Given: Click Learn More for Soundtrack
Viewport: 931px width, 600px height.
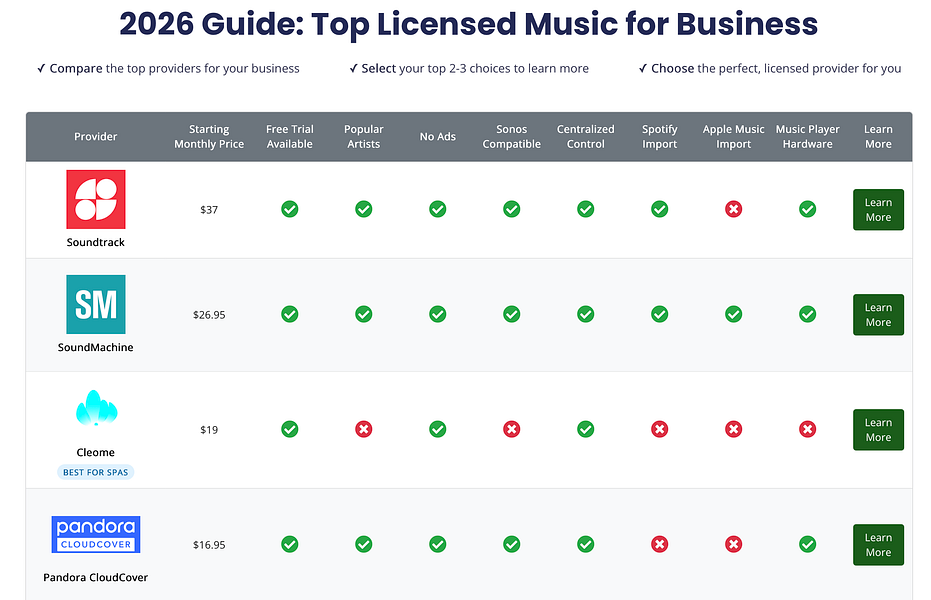Looking at the screenshot, I should click(x=878, y=209).
